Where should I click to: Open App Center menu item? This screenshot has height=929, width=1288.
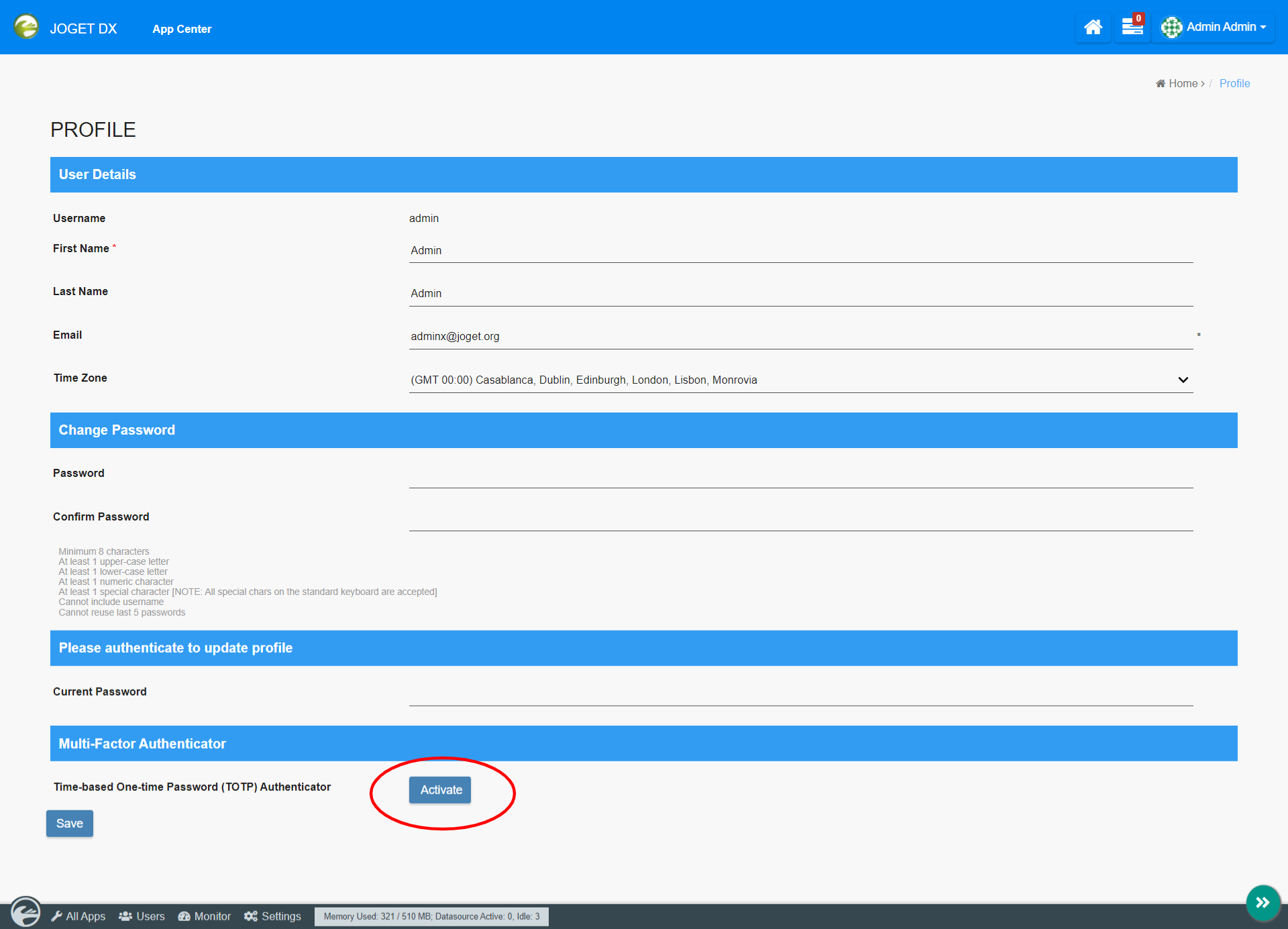[x=182, y=29]
